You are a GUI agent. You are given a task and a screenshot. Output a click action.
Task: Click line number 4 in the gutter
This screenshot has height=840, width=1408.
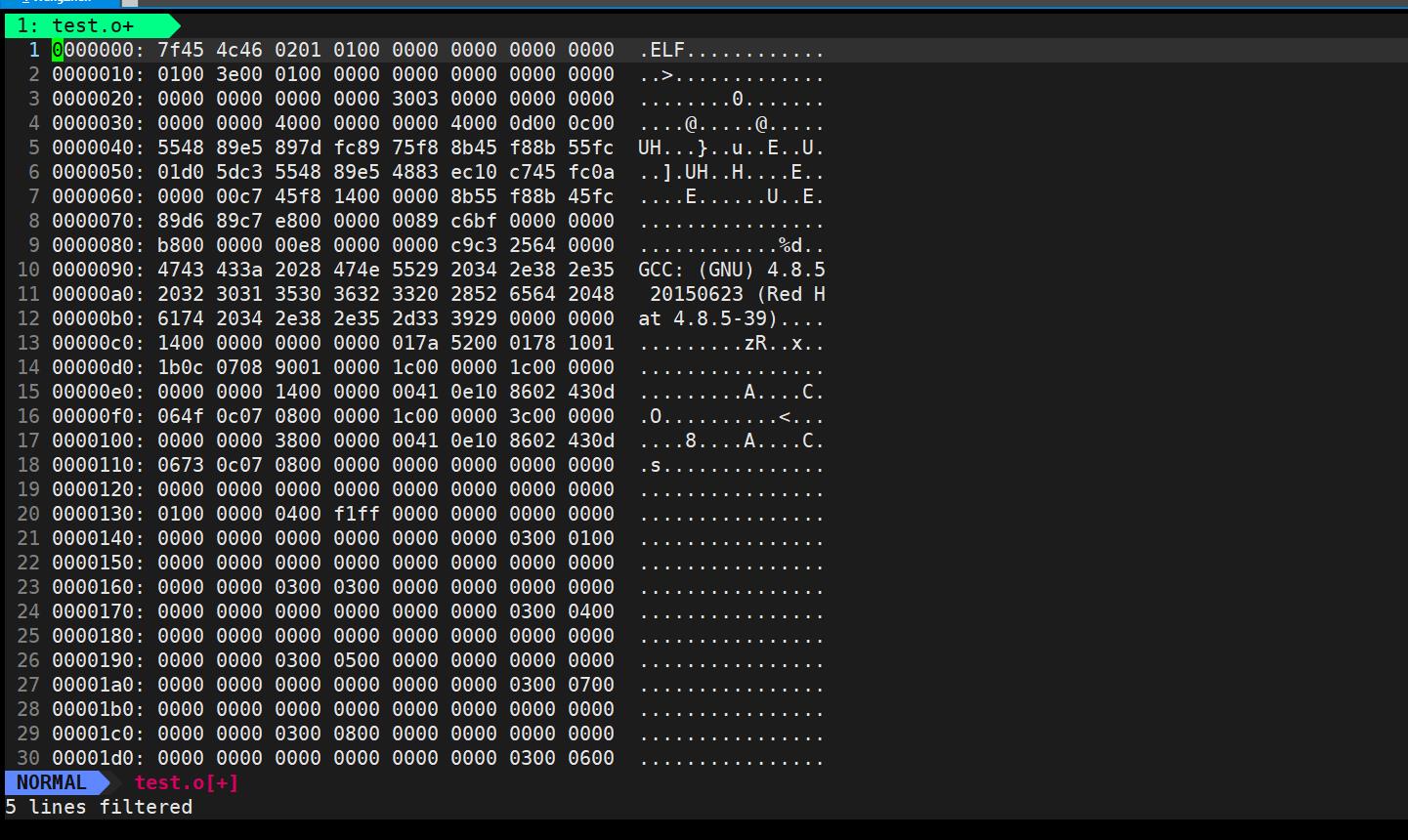[34, 123]
